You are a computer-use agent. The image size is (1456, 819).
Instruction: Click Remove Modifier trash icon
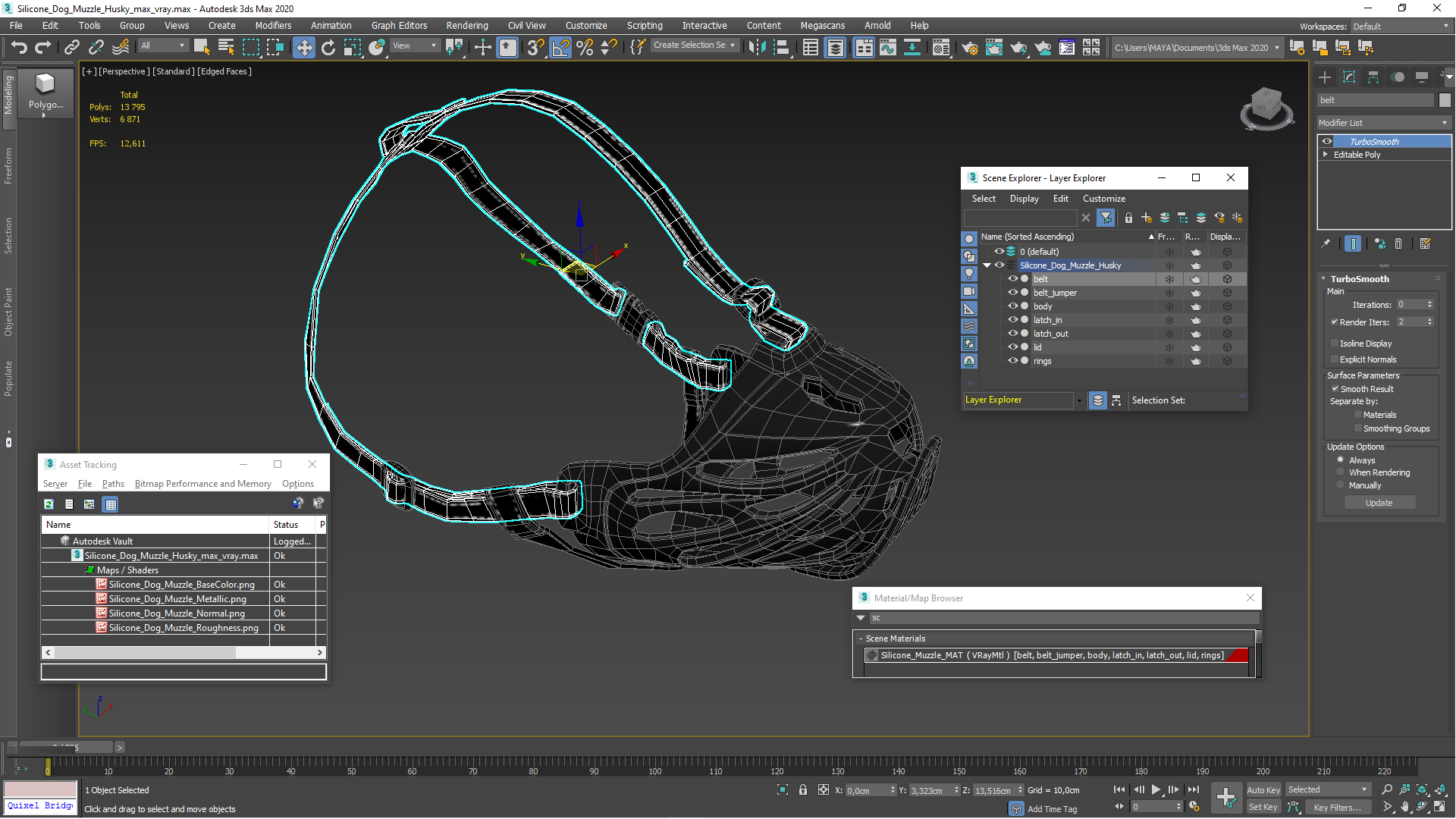(x=1398, y=243)
